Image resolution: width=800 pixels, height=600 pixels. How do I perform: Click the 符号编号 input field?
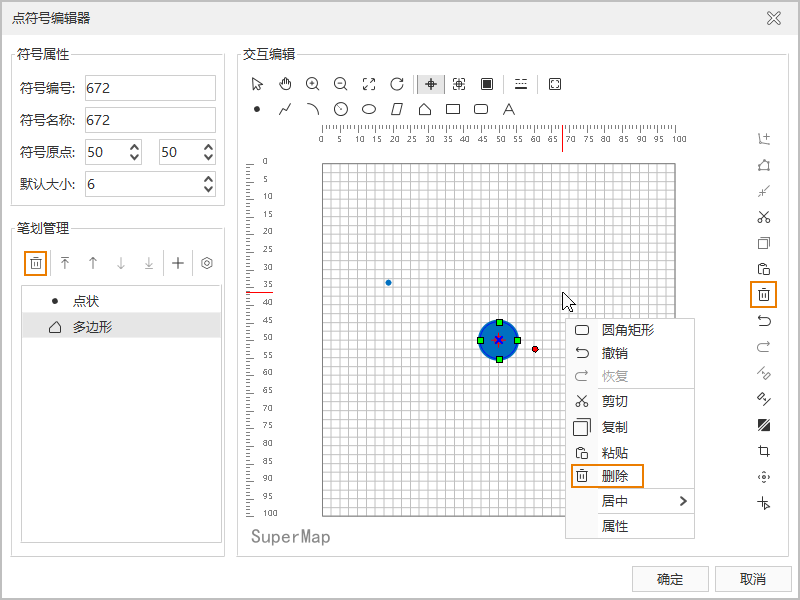150,88
